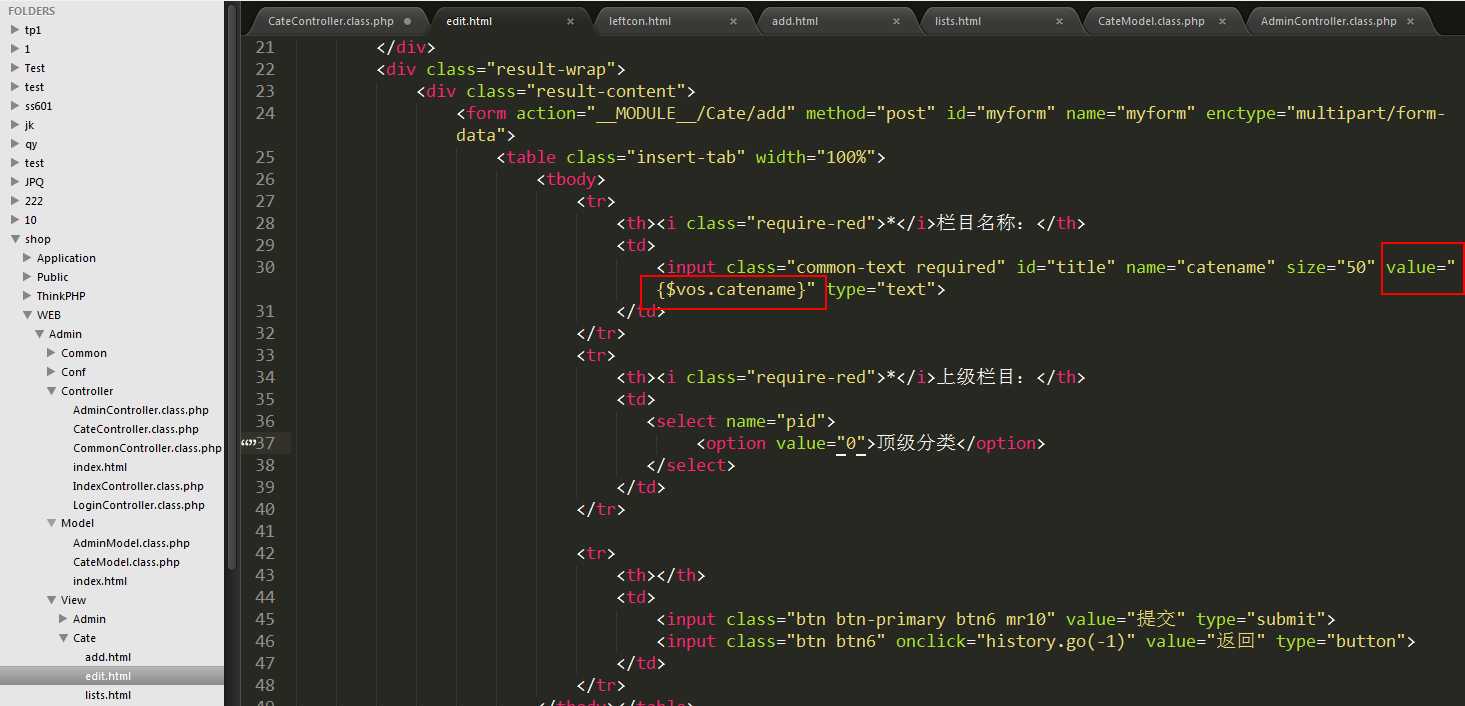1465x706 pixels.
Task: Close the CateModel.class.php tab
Action: [x=1222, y=21]
